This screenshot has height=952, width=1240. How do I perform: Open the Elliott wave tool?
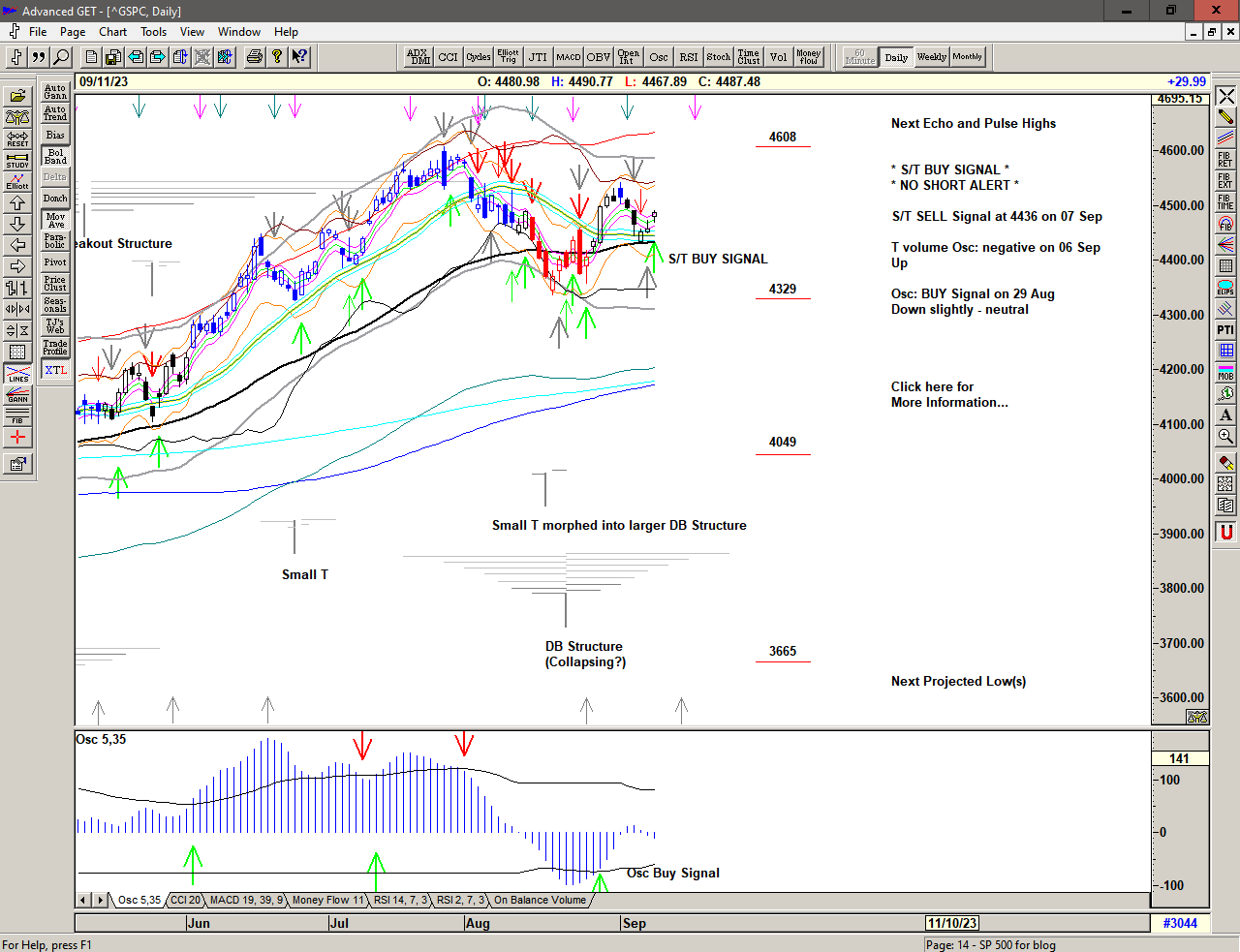pos(17,181)
